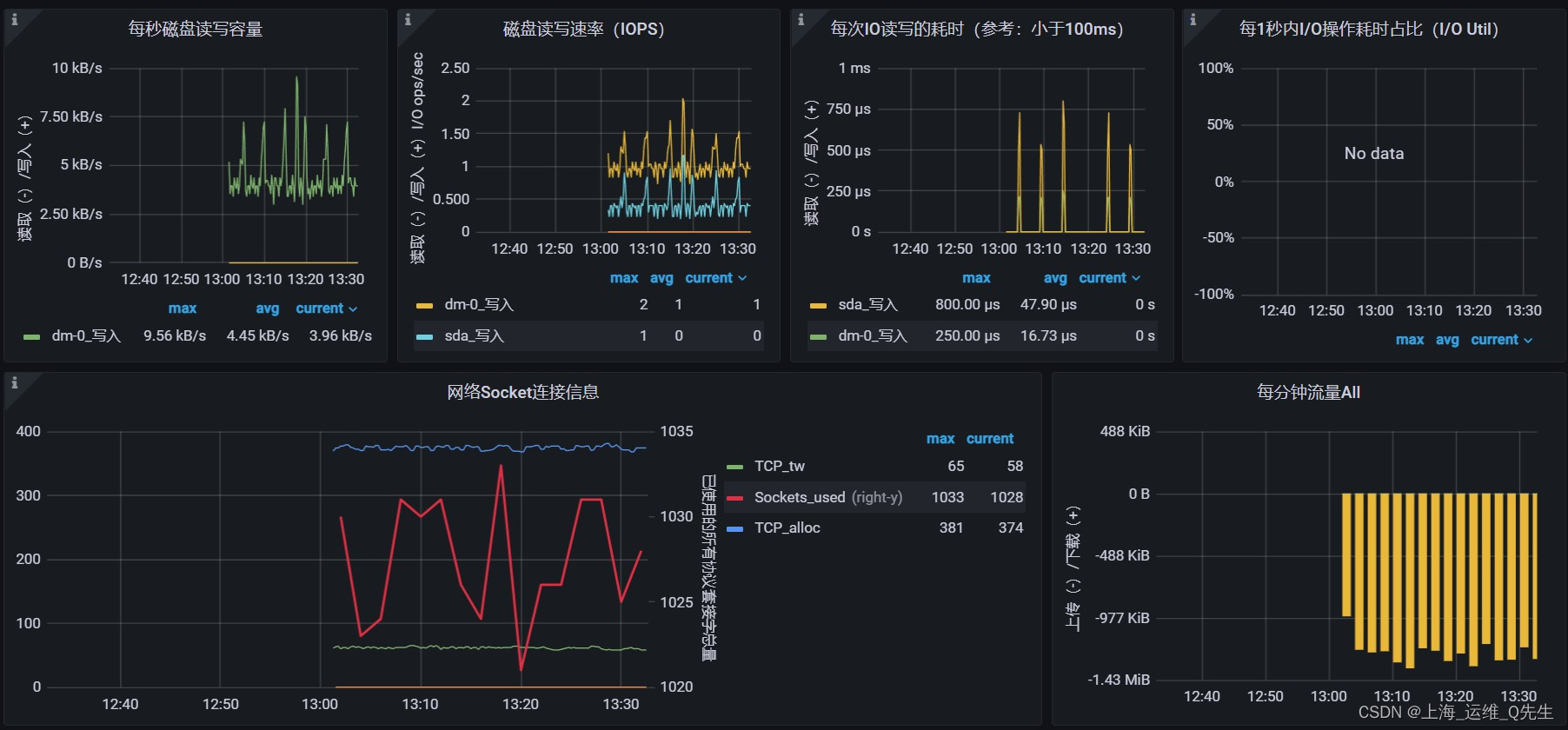Click the 16.73 µs avg value
This screenshot has width=1568, height=730.
click(x=1048, y=335)
